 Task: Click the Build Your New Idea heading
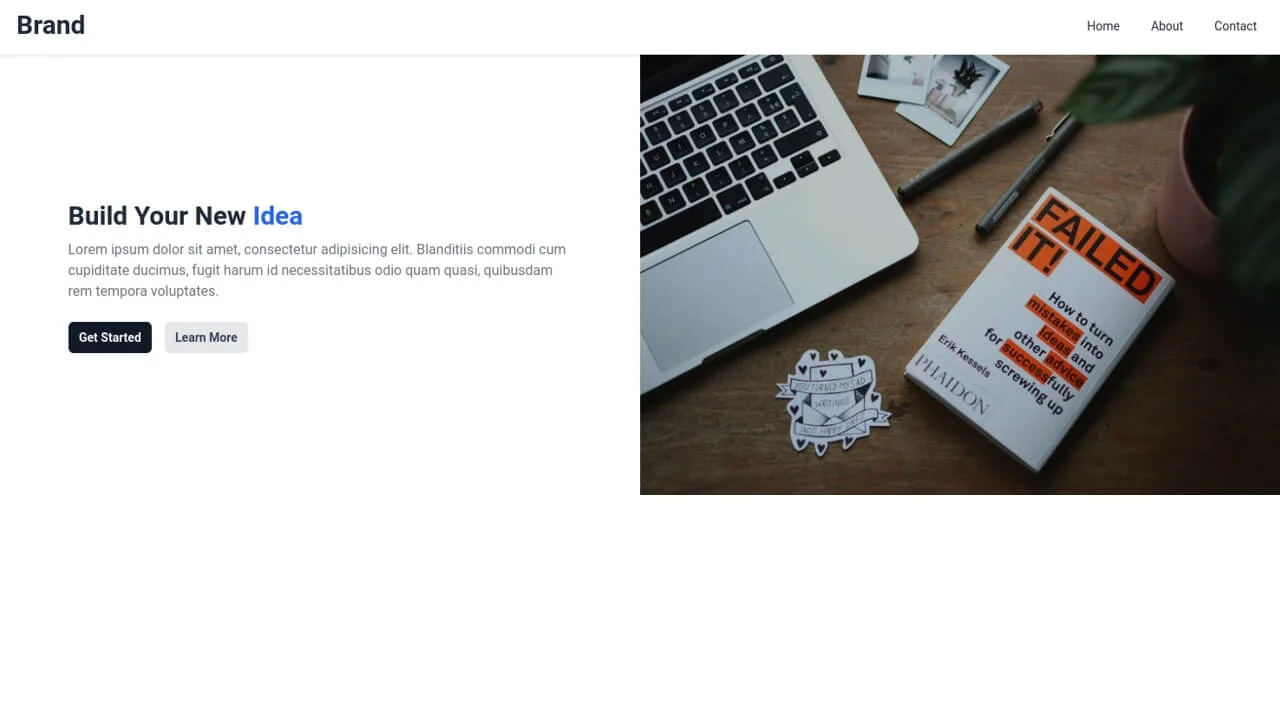click(185, 216)
